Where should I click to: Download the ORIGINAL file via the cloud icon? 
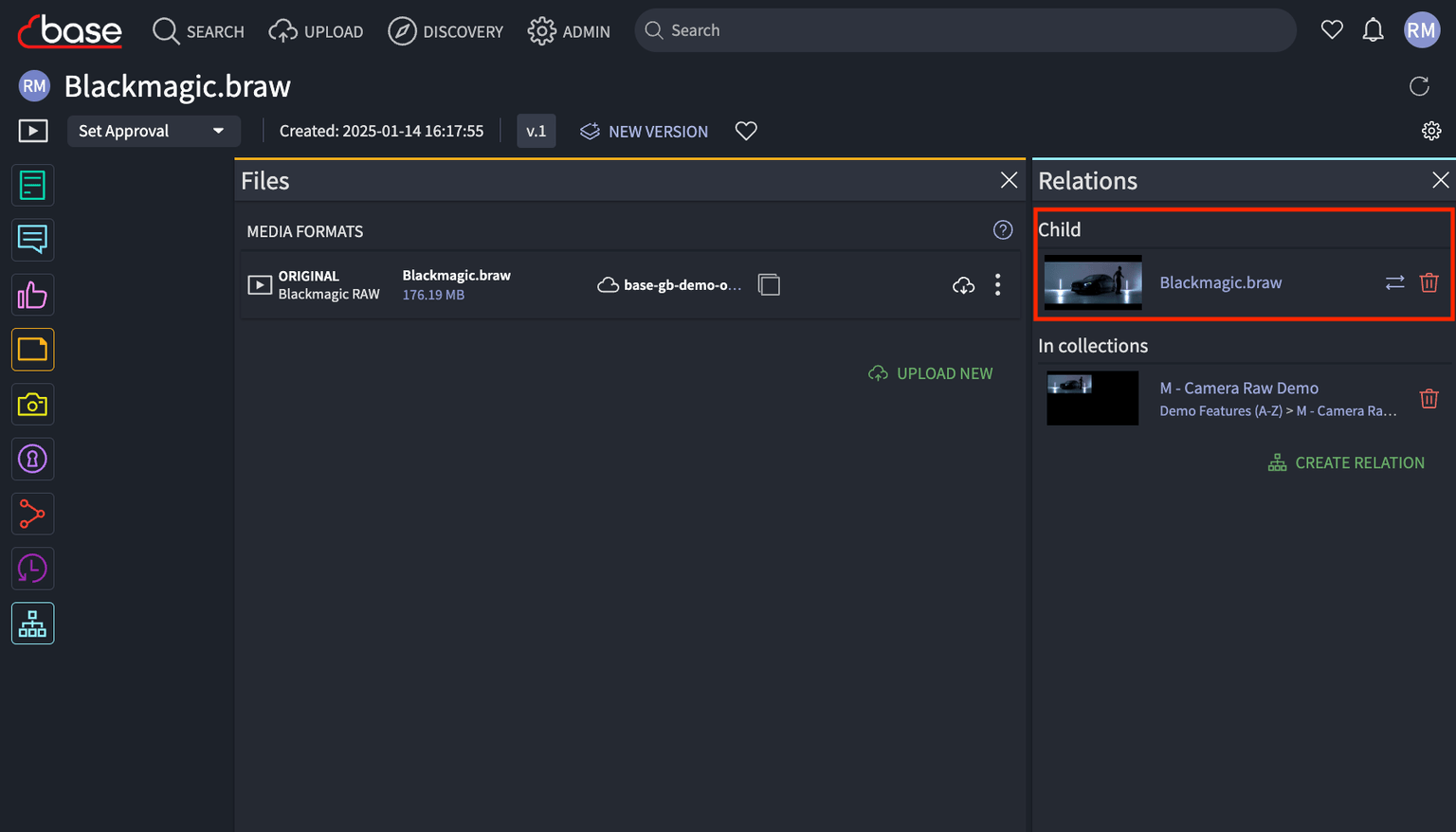click(963, 285)
